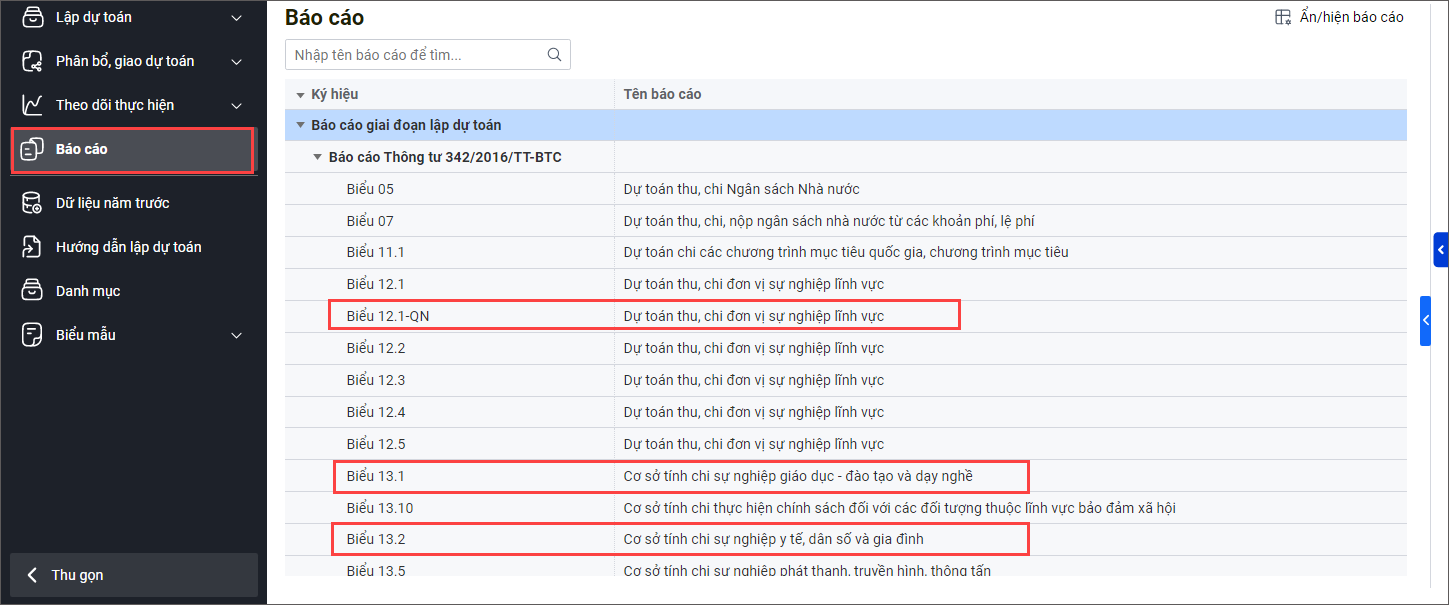Expand the Theo dõi thực hiện chevron

point(237,105)
